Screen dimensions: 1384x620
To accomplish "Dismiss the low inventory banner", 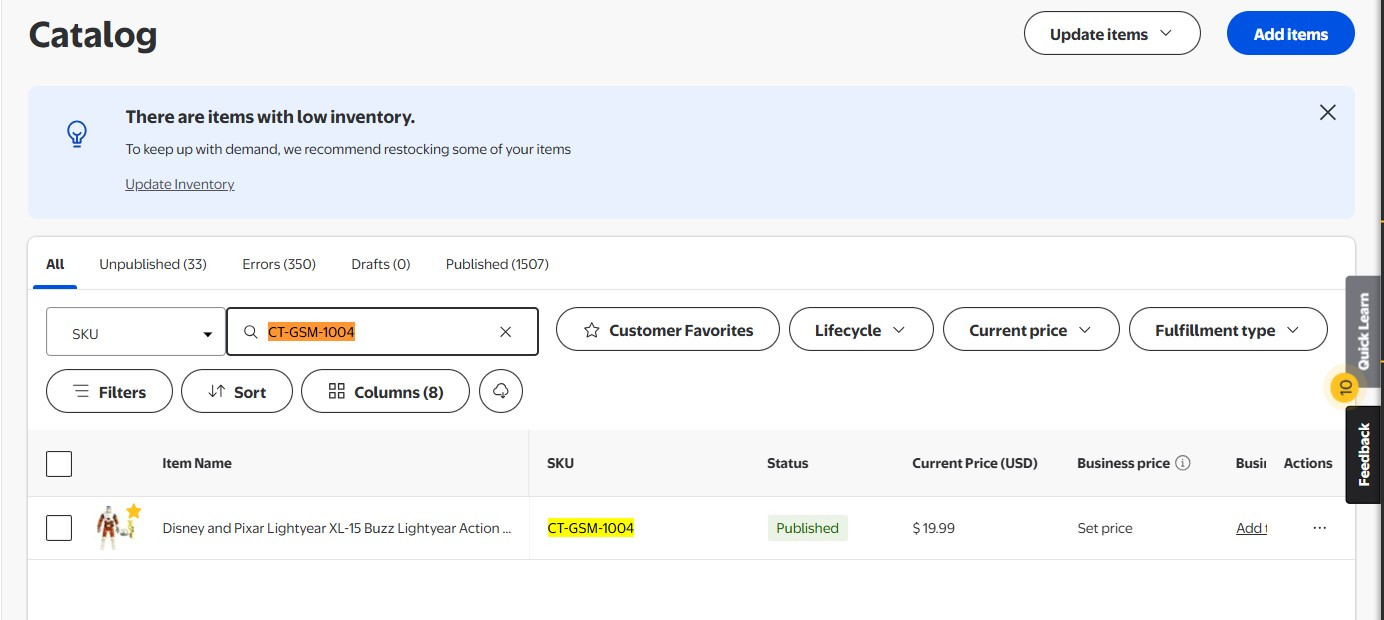I will [x=1327, y=113].
